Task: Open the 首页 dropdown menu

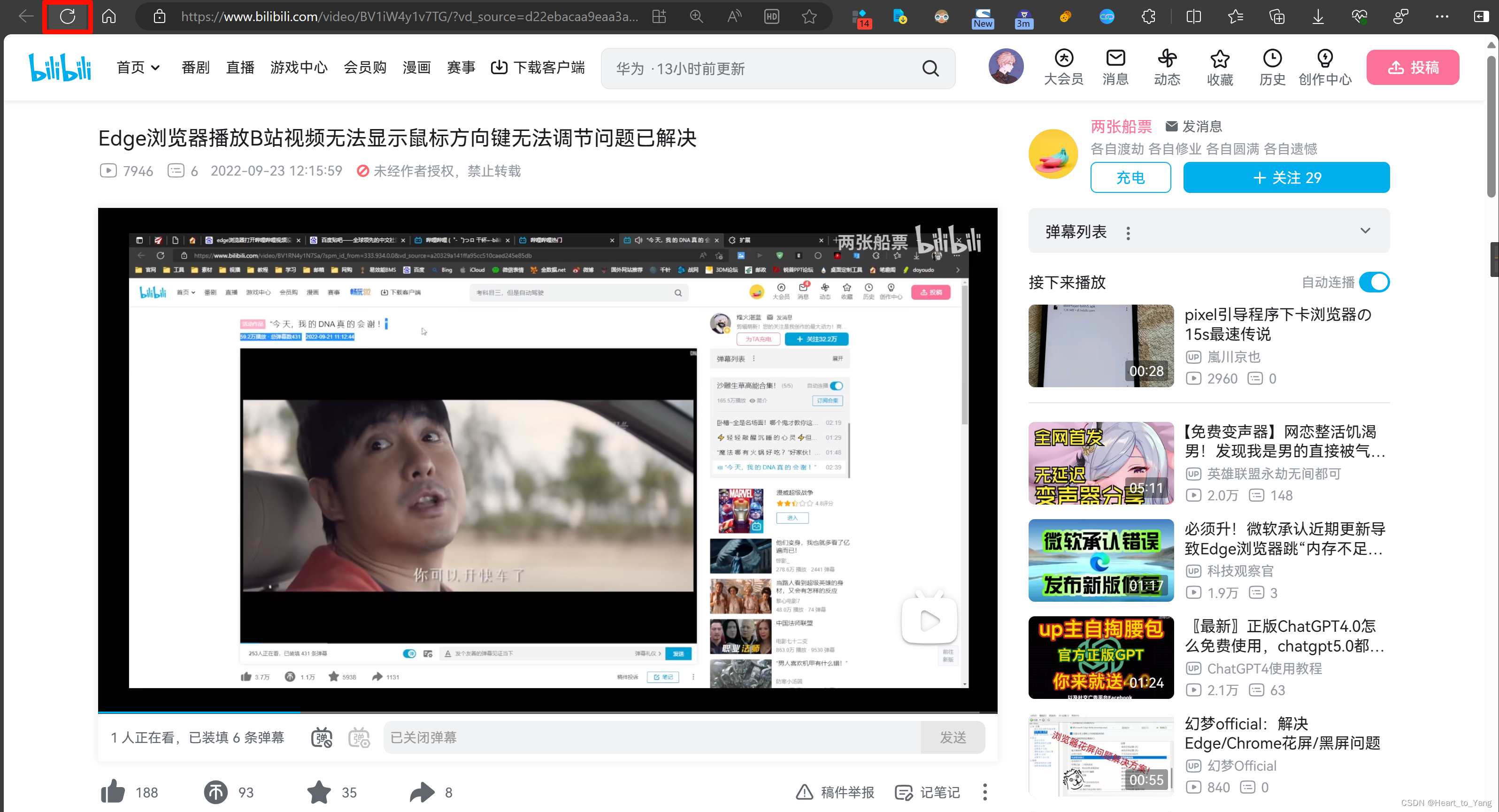Action: [138, 68]
